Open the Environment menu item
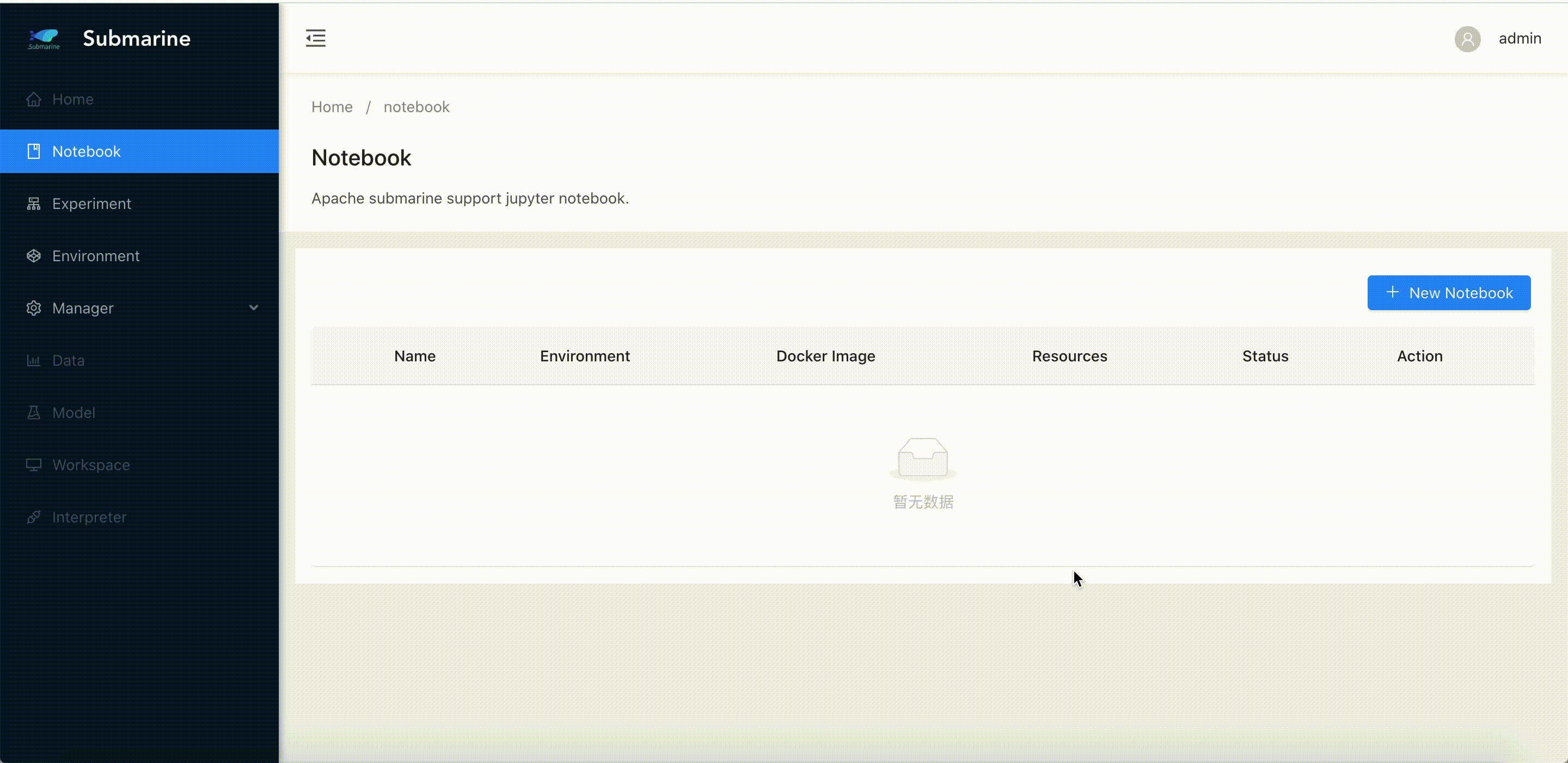1568x763 pixels. [96, 256]
